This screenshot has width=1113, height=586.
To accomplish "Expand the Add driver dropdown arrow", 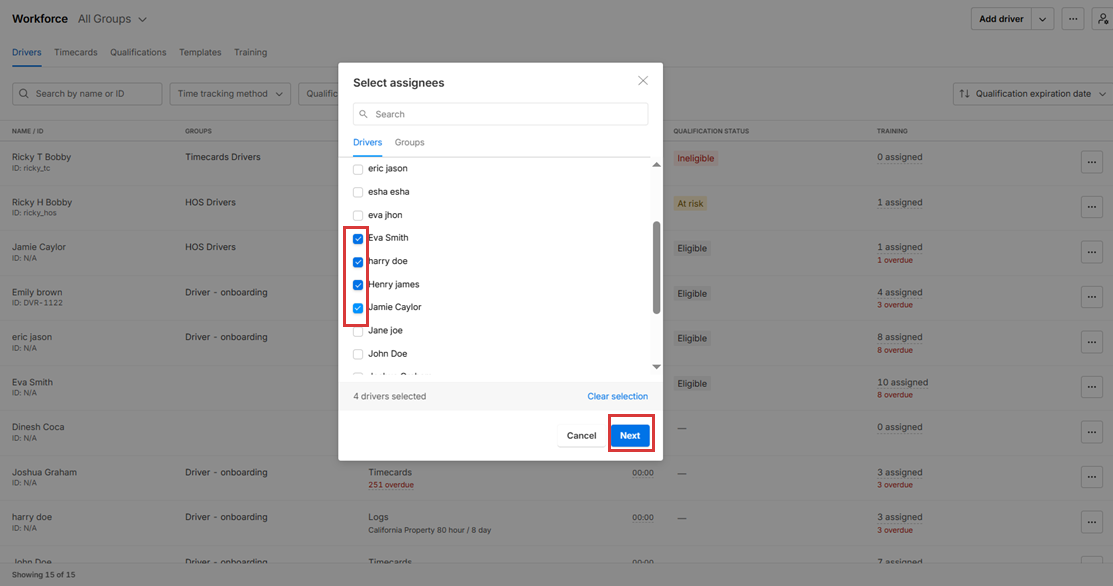I will click(1043, 19).
